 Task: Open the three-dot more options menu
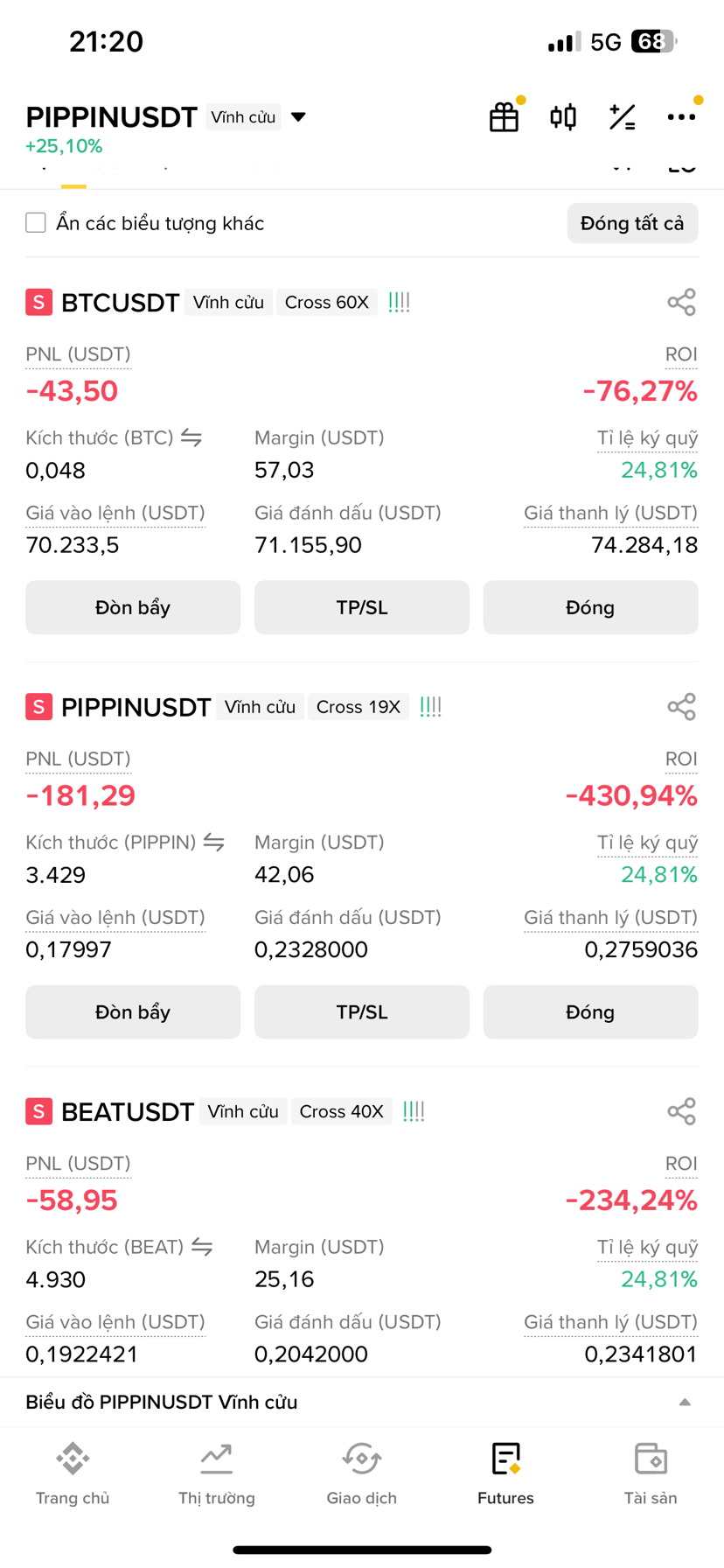click(681, 116)
